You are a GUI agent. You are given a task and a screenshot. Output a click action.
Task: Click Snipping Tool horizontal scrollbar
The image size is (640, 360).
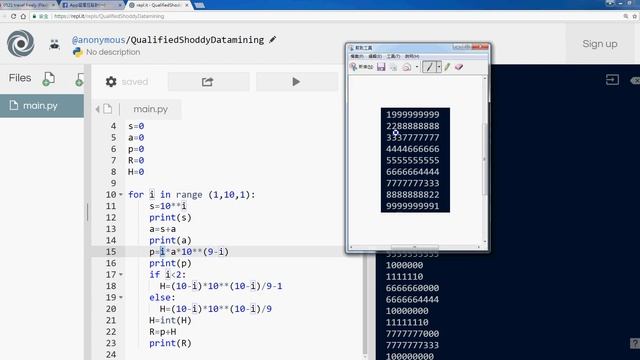click(415, 247)
